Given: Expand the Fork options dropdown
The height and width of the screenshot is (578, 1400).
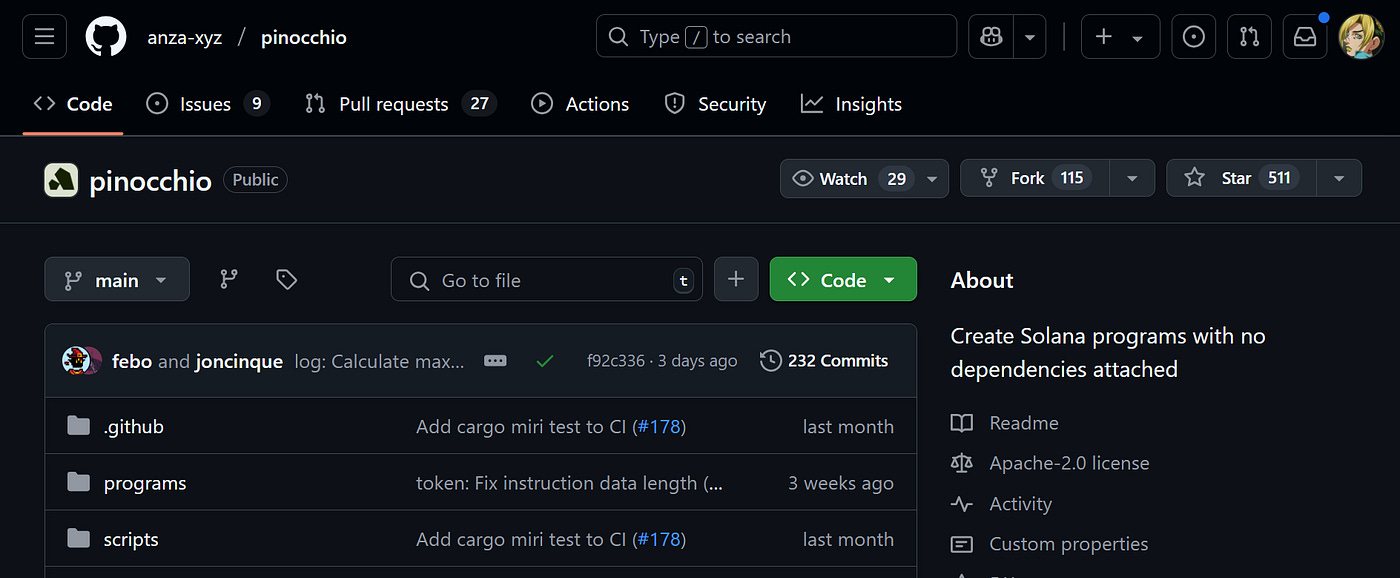Looking at the screenshot, I should 1132,178.
